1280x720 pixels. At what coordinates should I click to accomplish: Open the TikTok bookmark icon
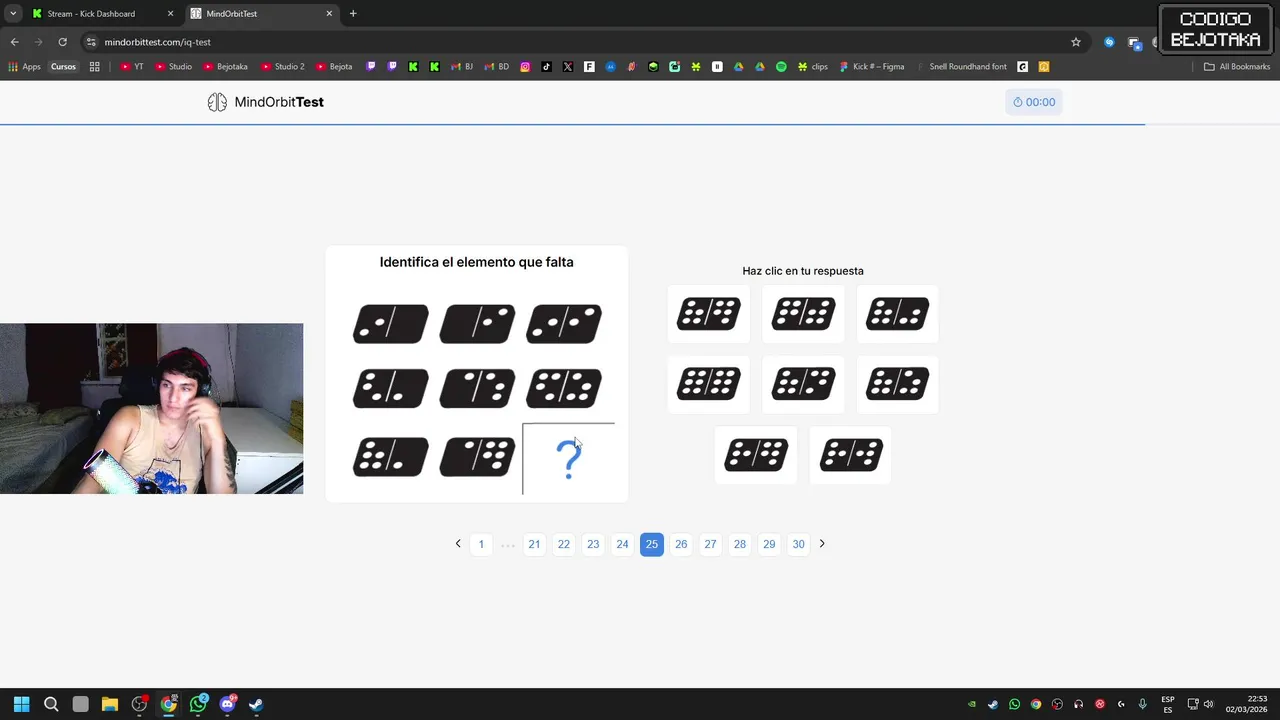tap(546, 67)
